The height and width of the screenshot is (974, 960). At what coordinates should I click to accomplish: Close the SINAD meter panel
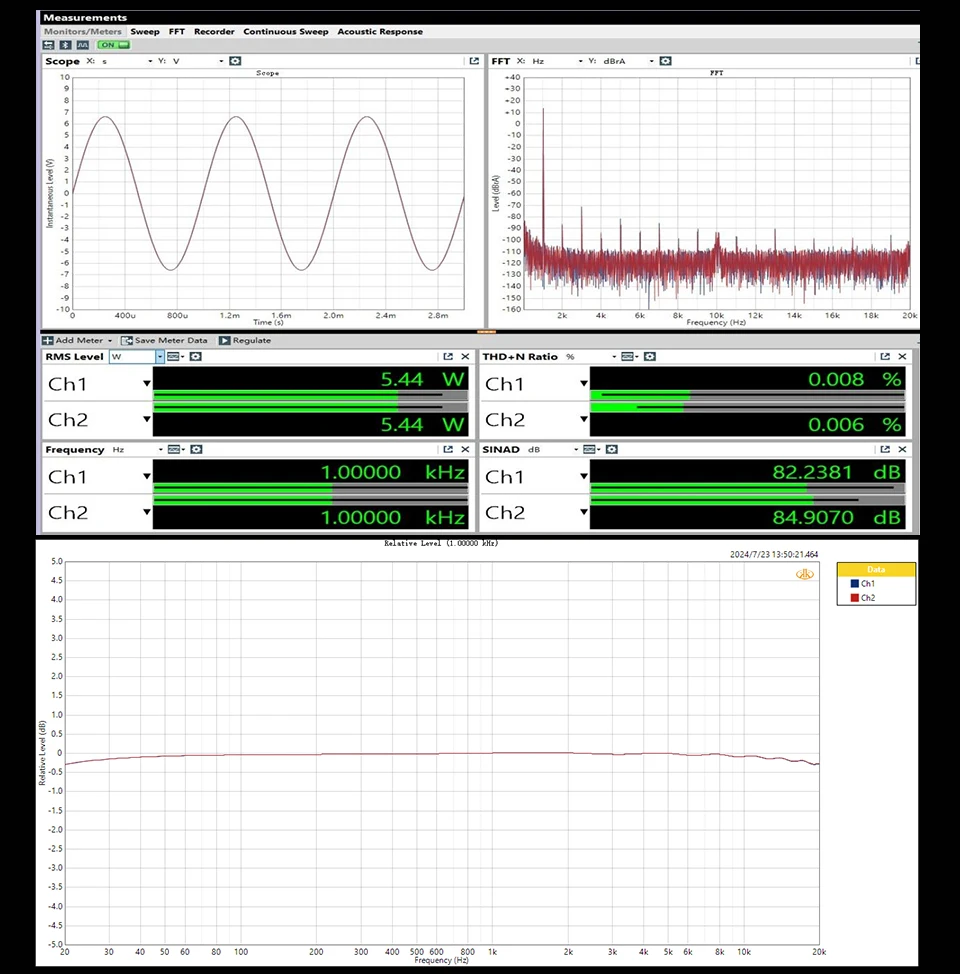click(x=902, y=449)
